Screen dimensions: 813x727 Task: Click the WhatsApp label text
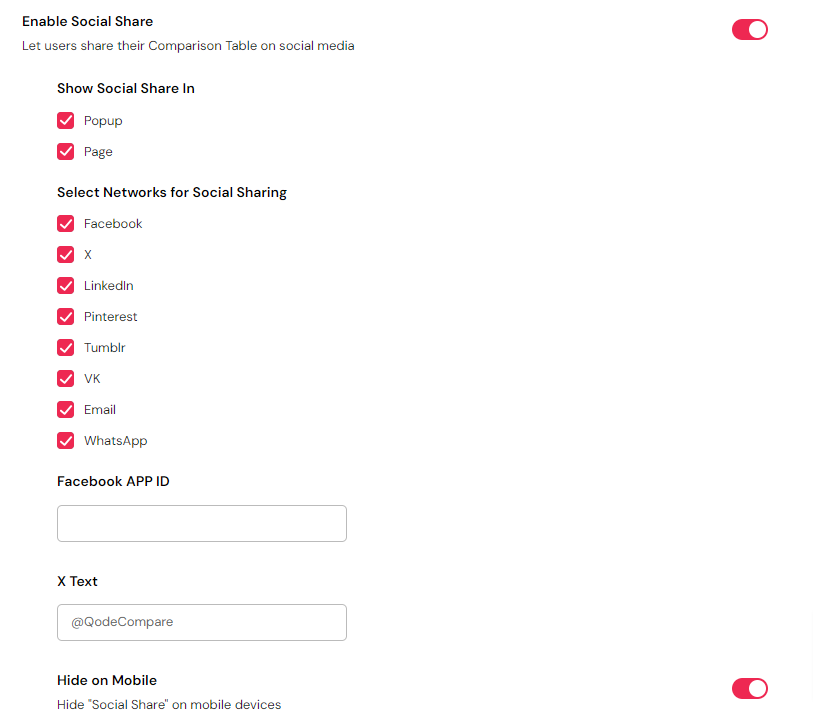115,441
